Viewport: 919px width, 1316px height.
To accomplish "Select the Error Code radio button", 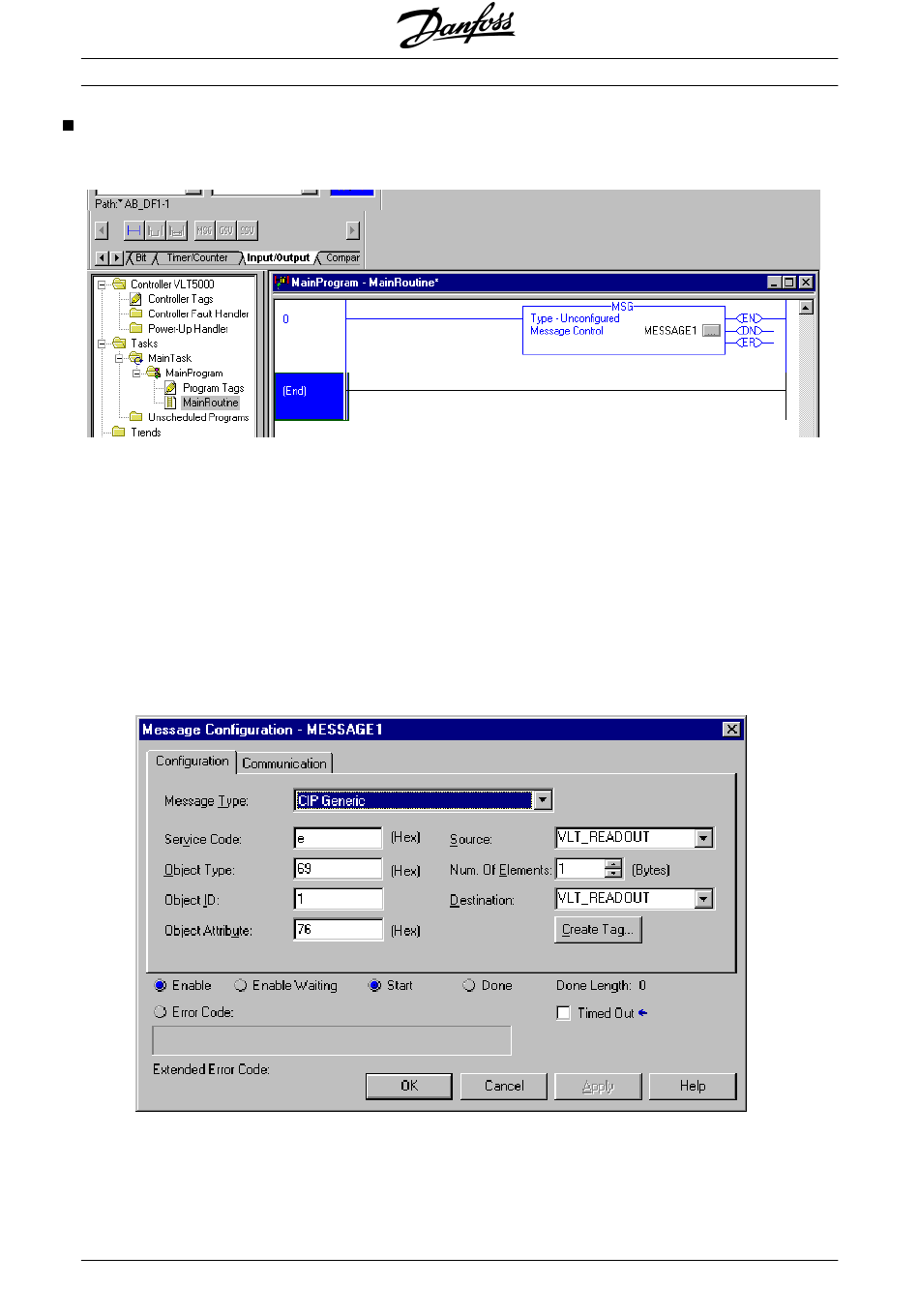I will coord(161,1011).
